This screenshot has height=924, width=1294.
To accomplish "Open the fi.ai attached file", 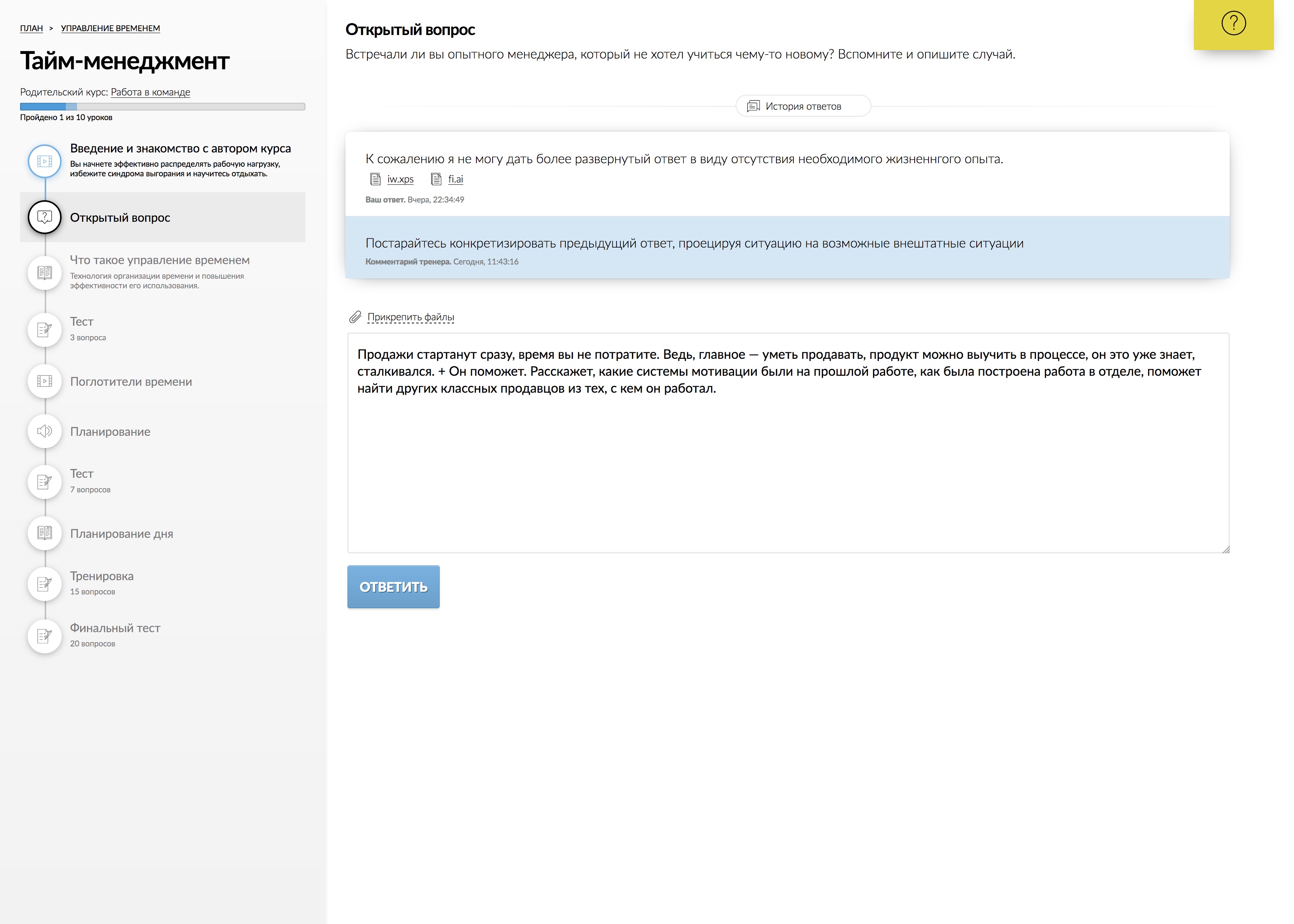I will pos(455,179).
